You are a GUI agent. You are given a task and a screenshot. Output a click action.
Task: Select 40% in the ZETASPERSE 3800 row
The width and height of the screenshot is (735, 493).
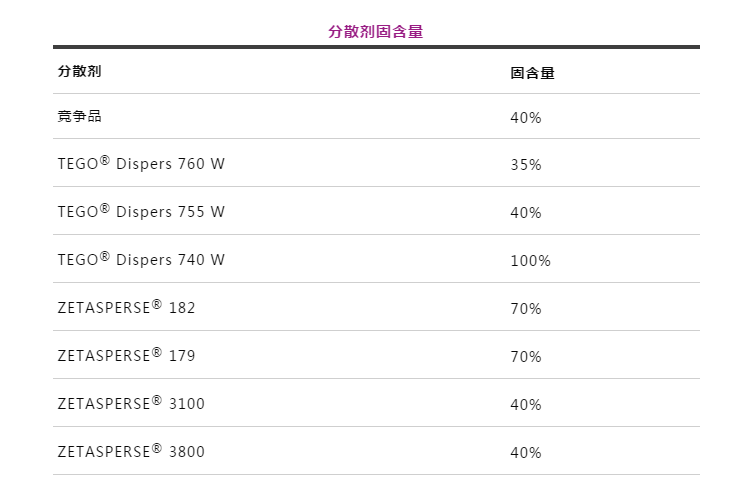click(x=525, y=453)
